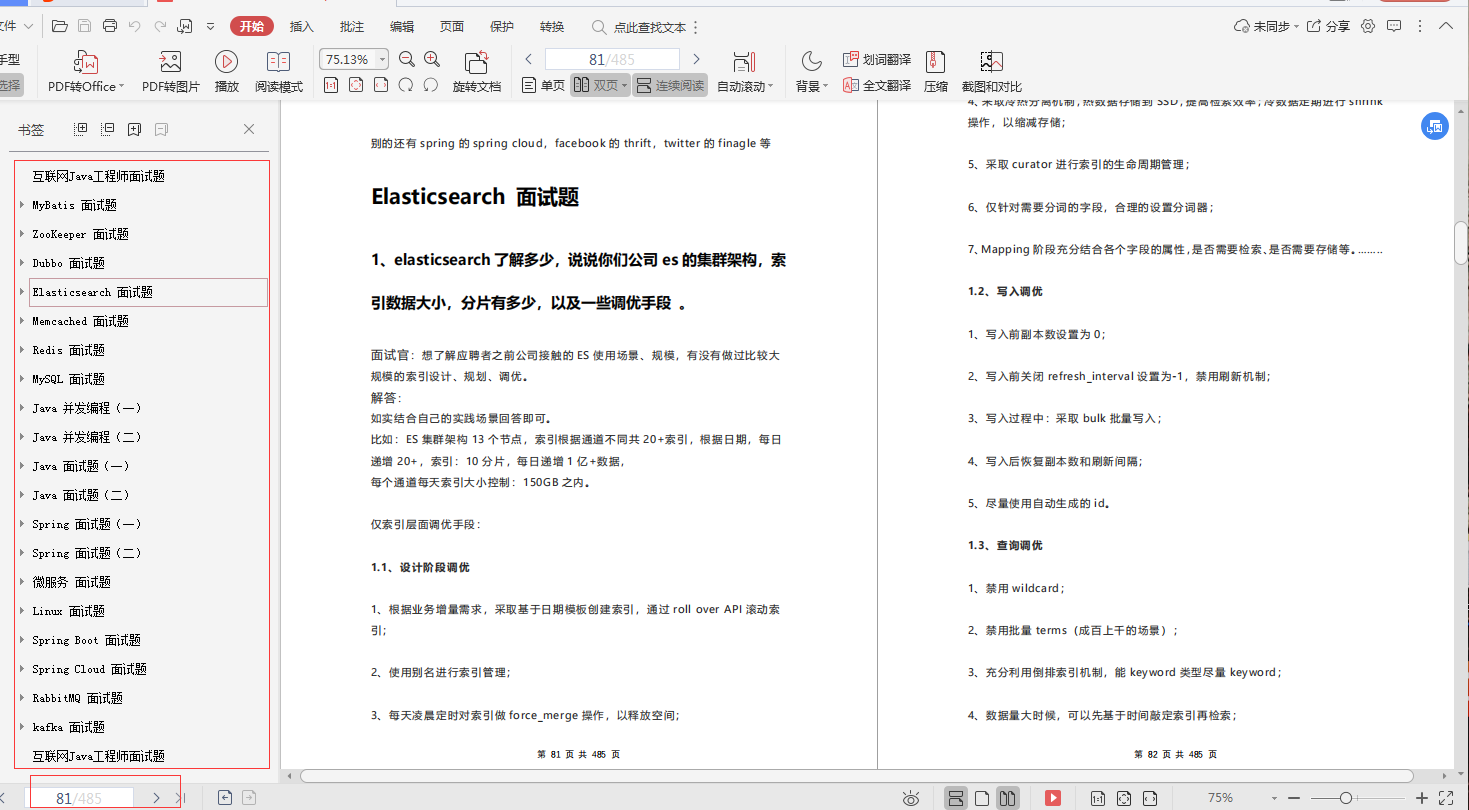Switch to the 插入 tab

[301, 26]
